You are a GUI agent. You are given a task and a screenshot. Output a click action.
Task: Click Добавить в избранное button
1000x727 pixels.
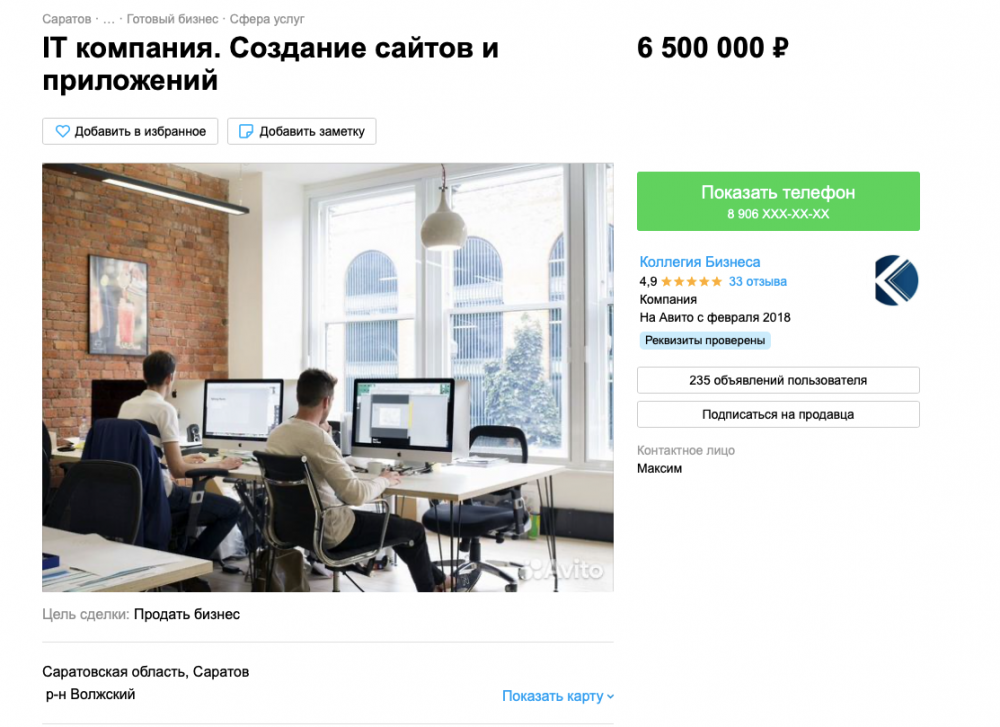[130, 131]
